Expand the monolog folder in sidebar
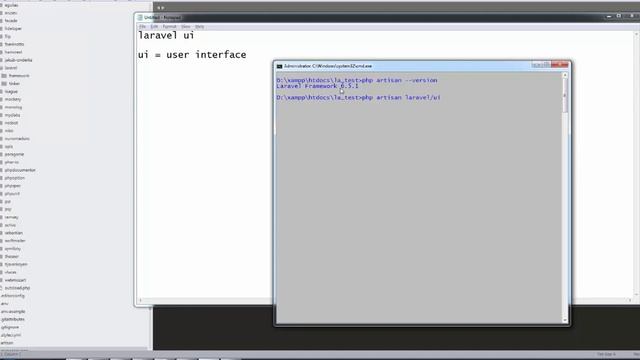 tap(13, 107)
